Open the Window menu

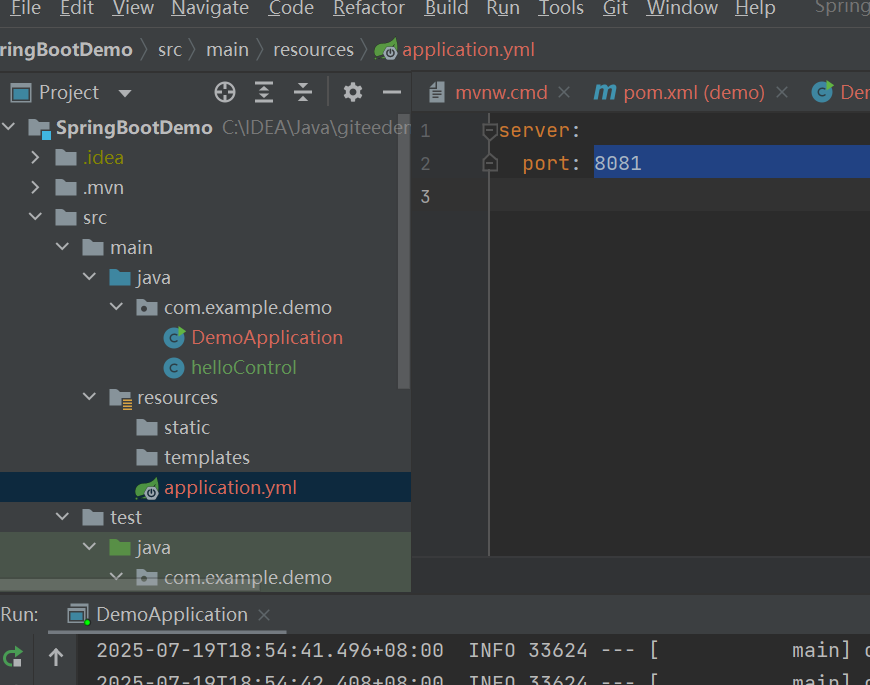click(x=682, y=8)
